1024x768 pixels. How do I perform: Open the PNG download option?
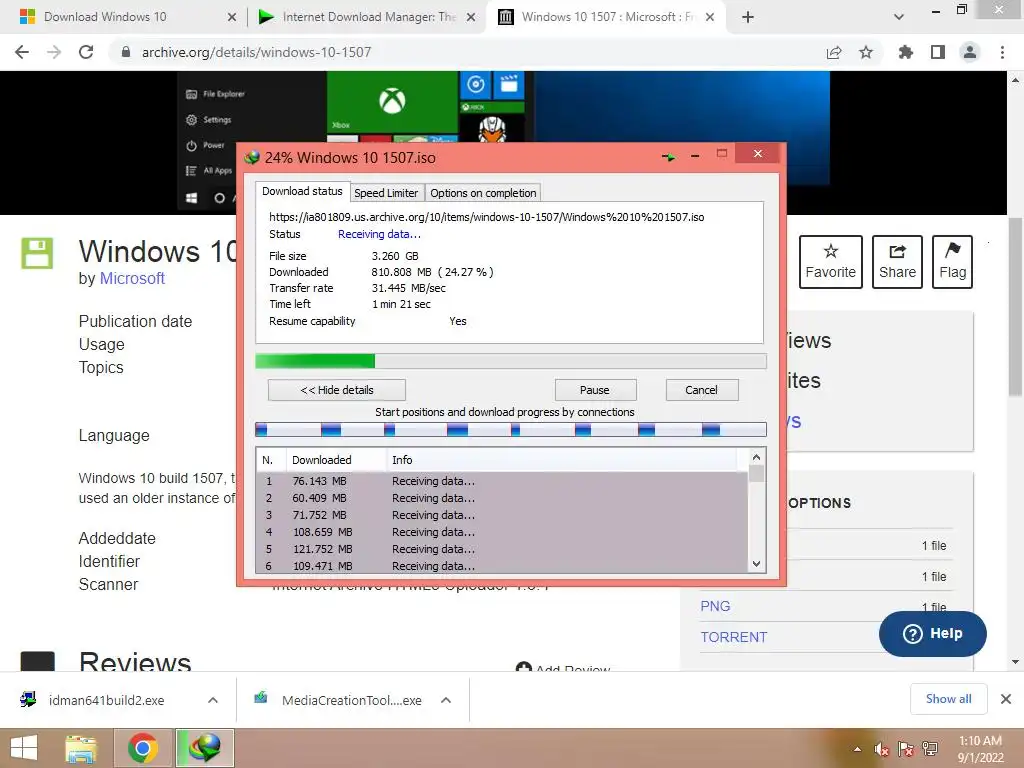(715, 606)
